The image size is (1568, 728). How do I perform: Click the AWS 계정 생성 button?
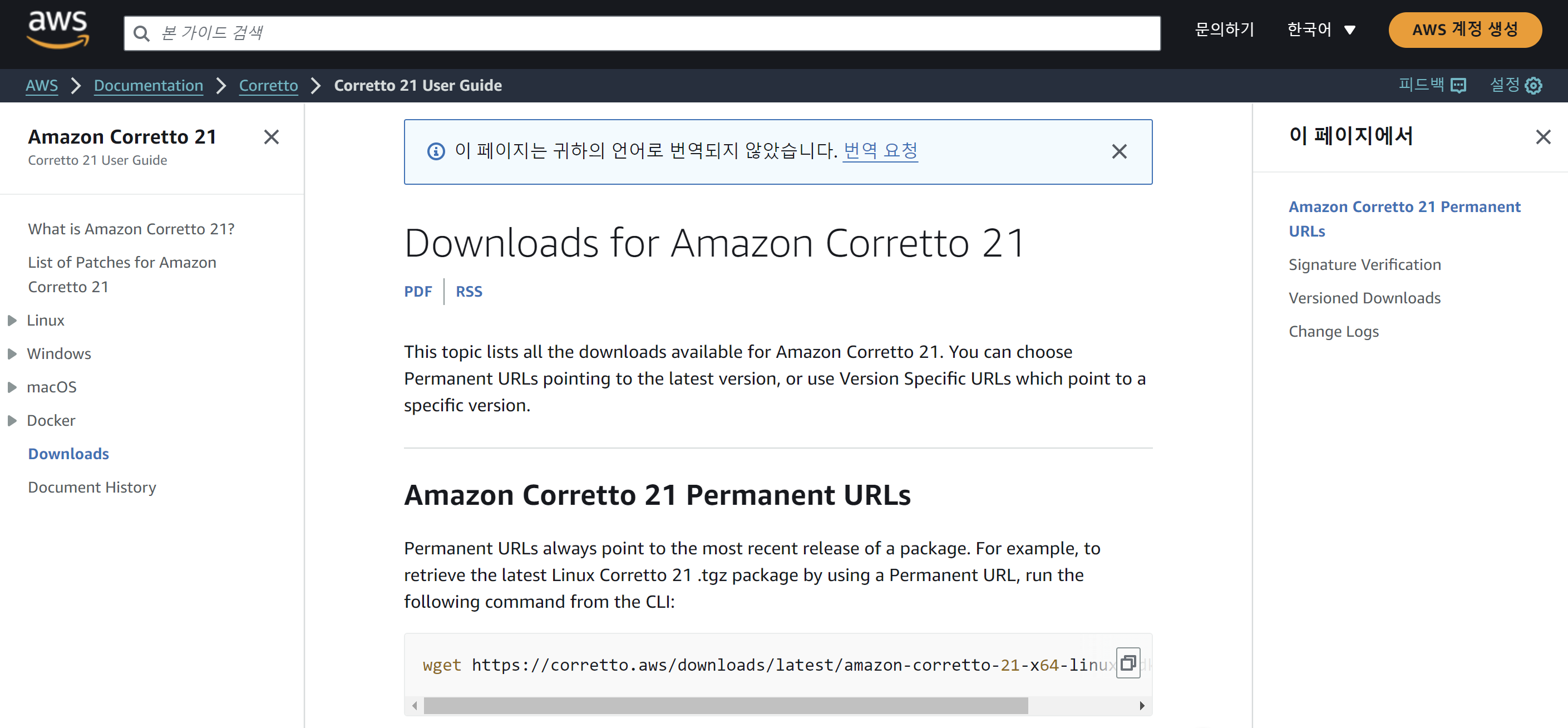[x=1465, y=30]
